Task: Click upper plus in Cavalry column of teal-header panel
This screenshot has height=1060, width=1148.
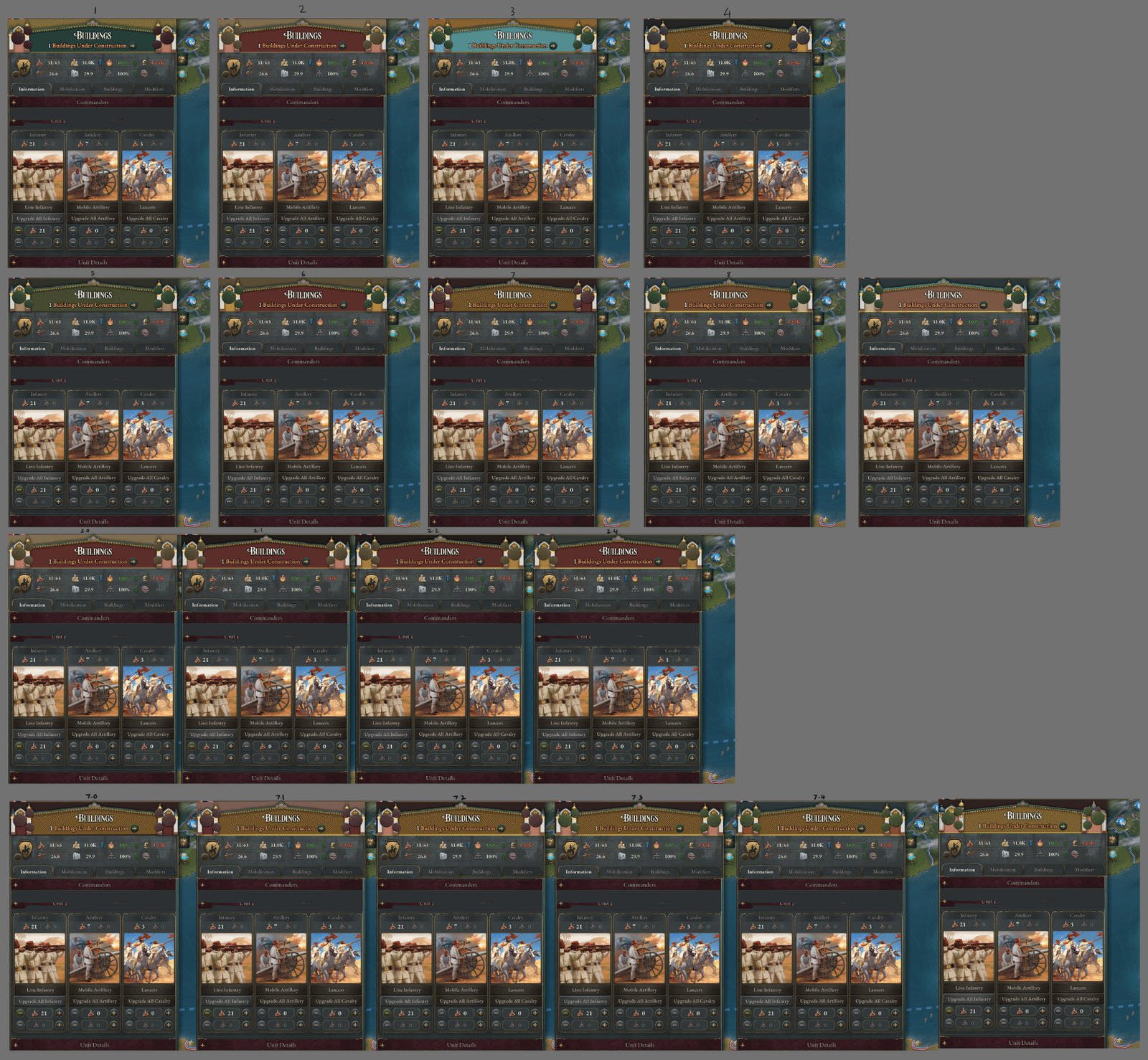Action: (x=587, y=231)
